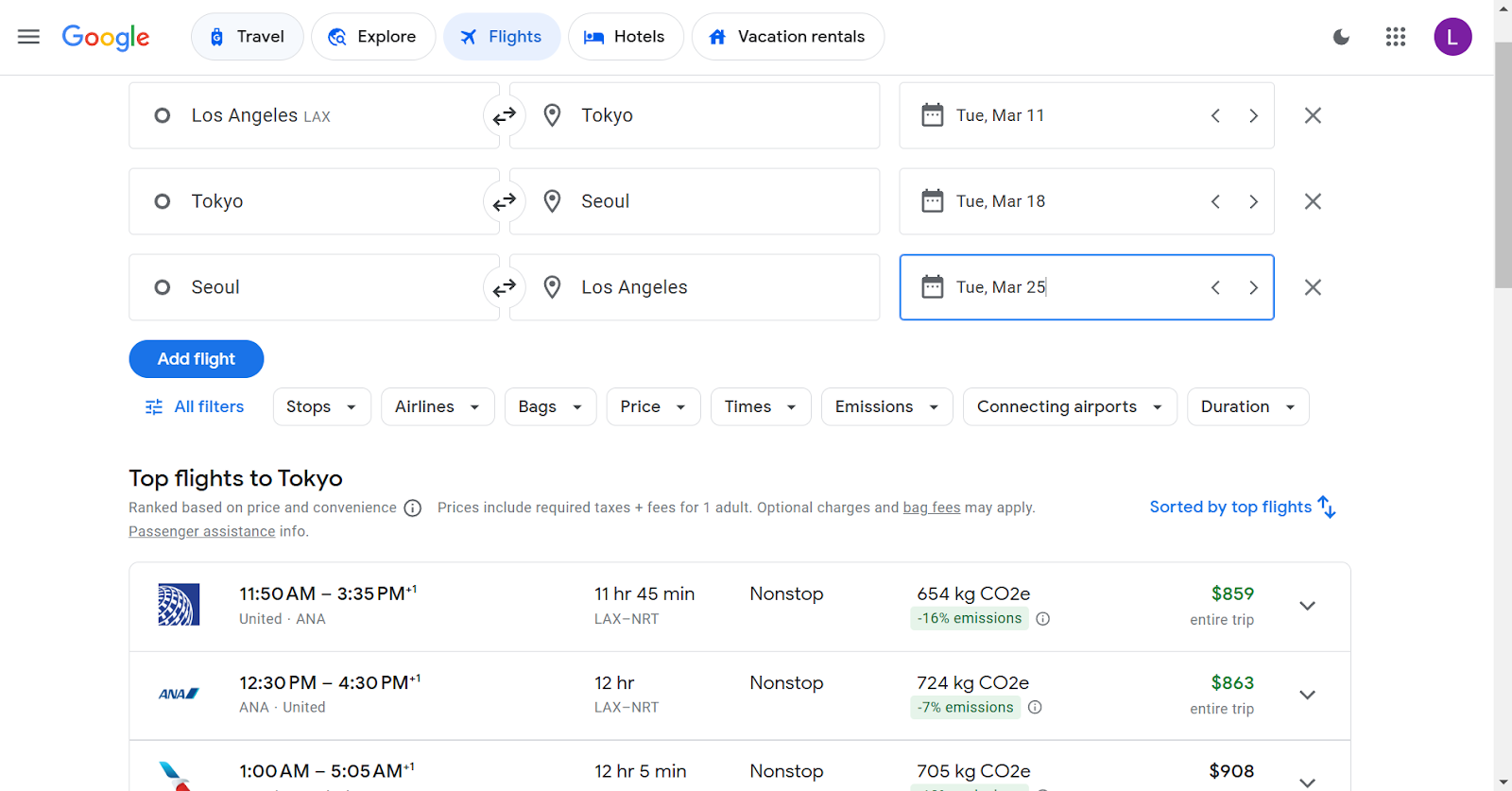Open the Connecting airports filter dropdown
The image size is (1512, 791).
coord(1070,406)
